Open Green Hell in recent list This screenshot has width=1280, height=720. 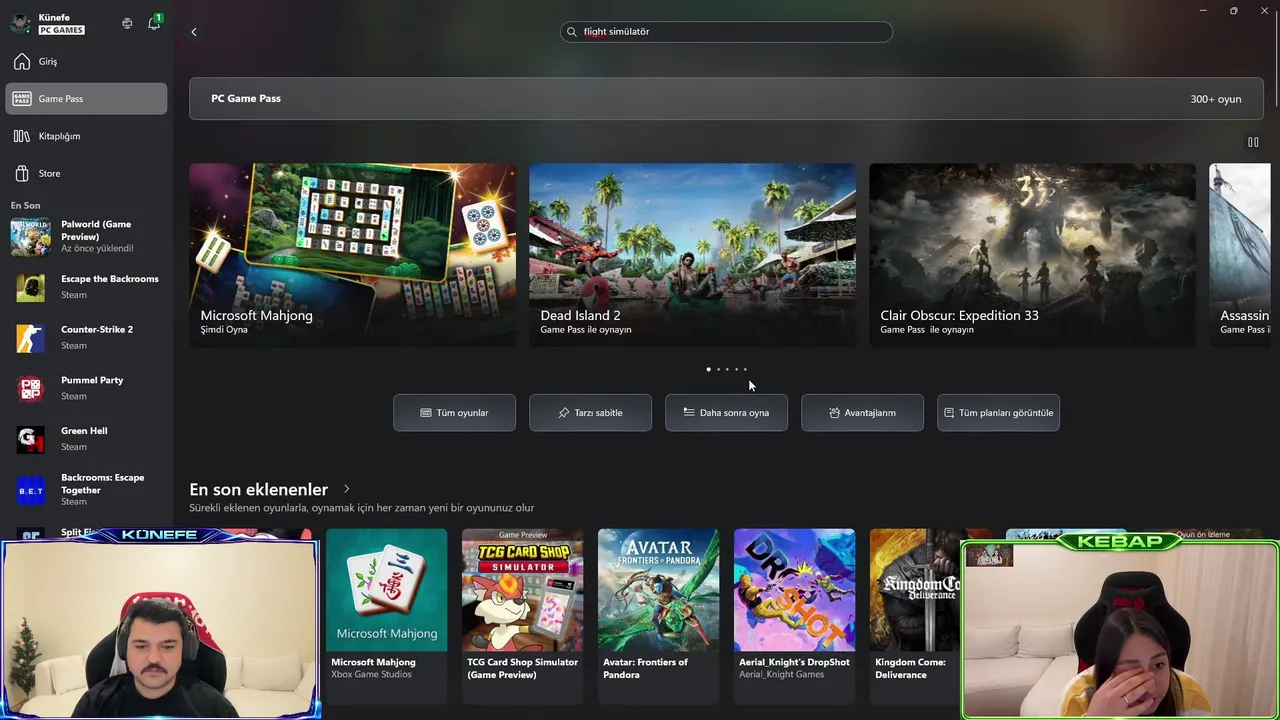coord(86,439)
